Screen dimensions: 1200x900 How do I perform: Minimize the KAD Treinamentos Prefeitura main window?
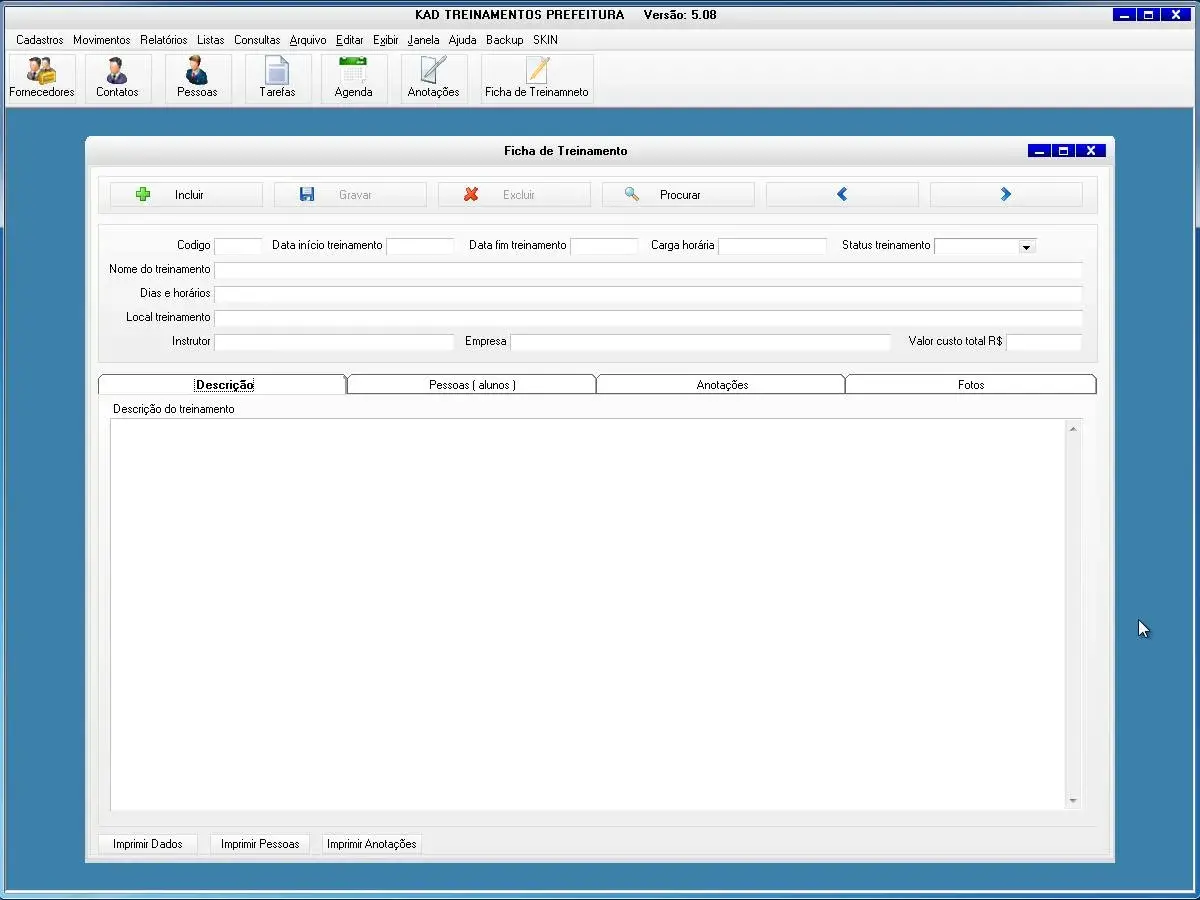pos(1125,15)
